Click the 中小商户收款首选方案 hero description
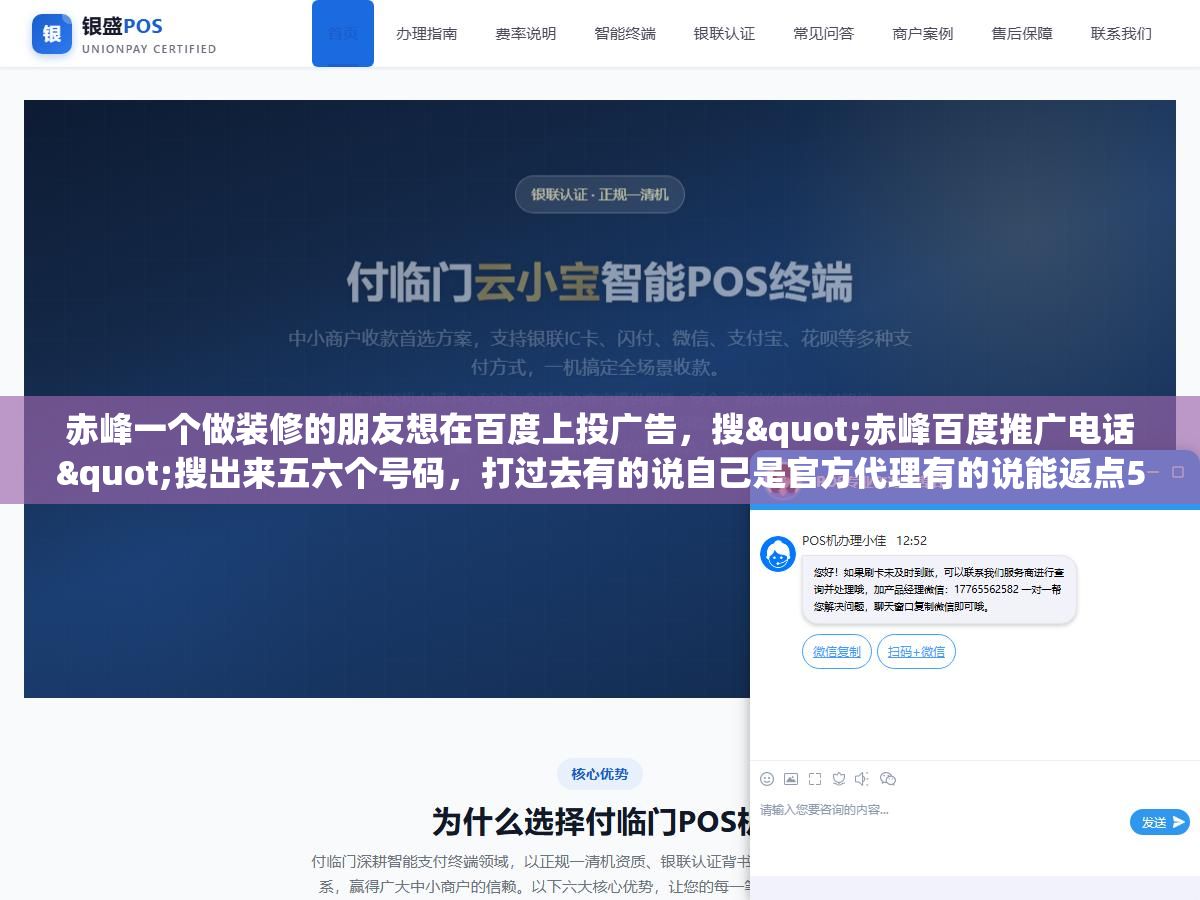Image resolution: width=1200 pixels, height=900 pixels. click(x=600, y=352)
